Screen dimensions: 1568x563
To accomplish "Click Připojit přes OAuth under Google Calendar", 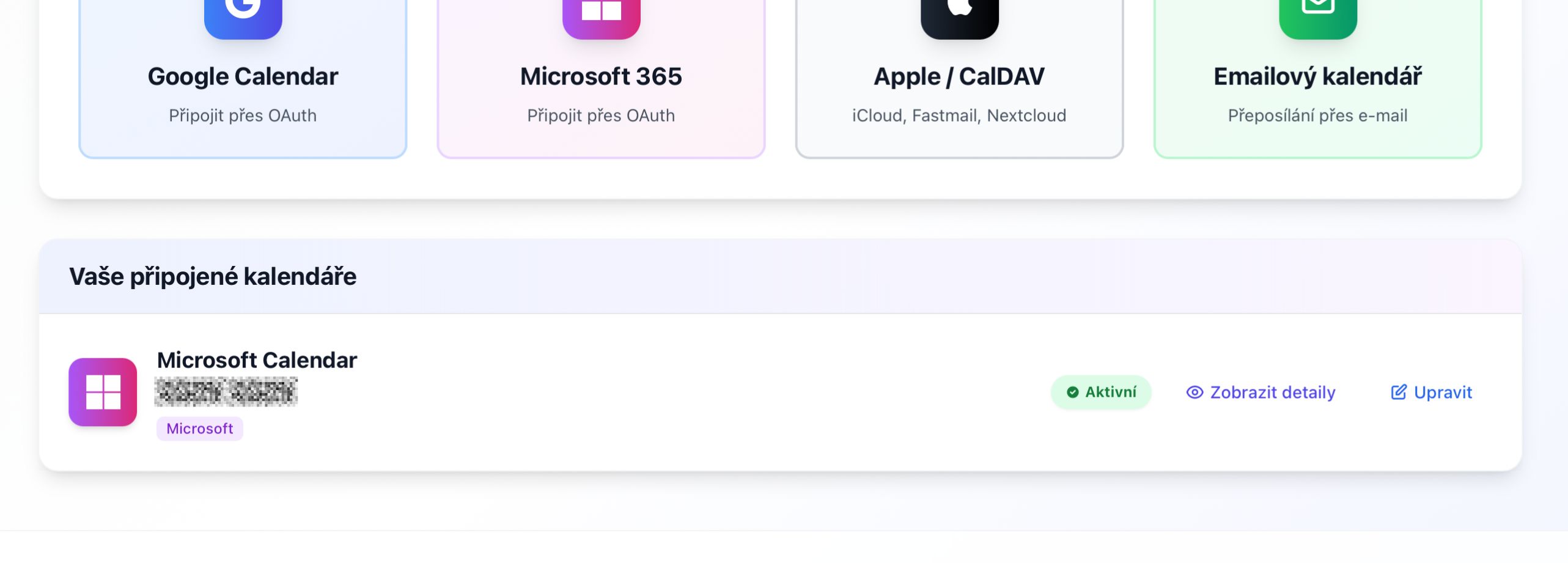I will point(243,115).
